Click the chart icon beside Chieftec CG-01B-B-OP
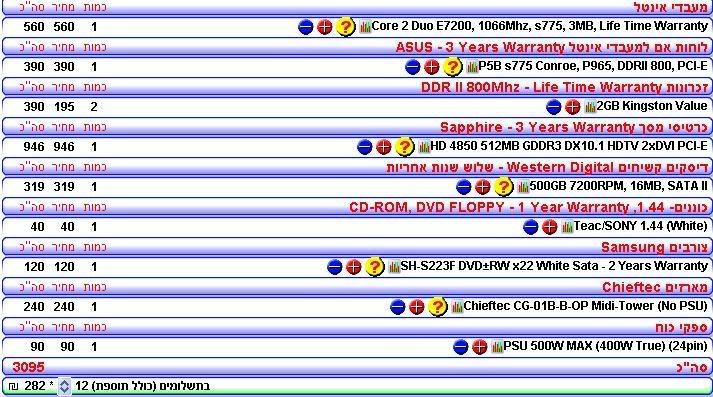This screenshot has height=397, width=713. click(x=457, y=307)
